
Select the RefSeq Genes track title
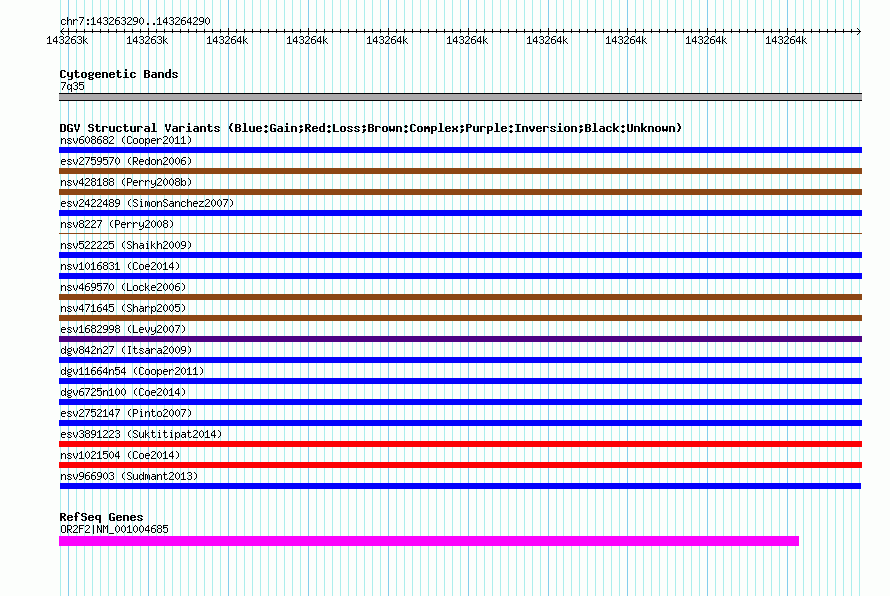pyautogui.click(x=102, y=517)
